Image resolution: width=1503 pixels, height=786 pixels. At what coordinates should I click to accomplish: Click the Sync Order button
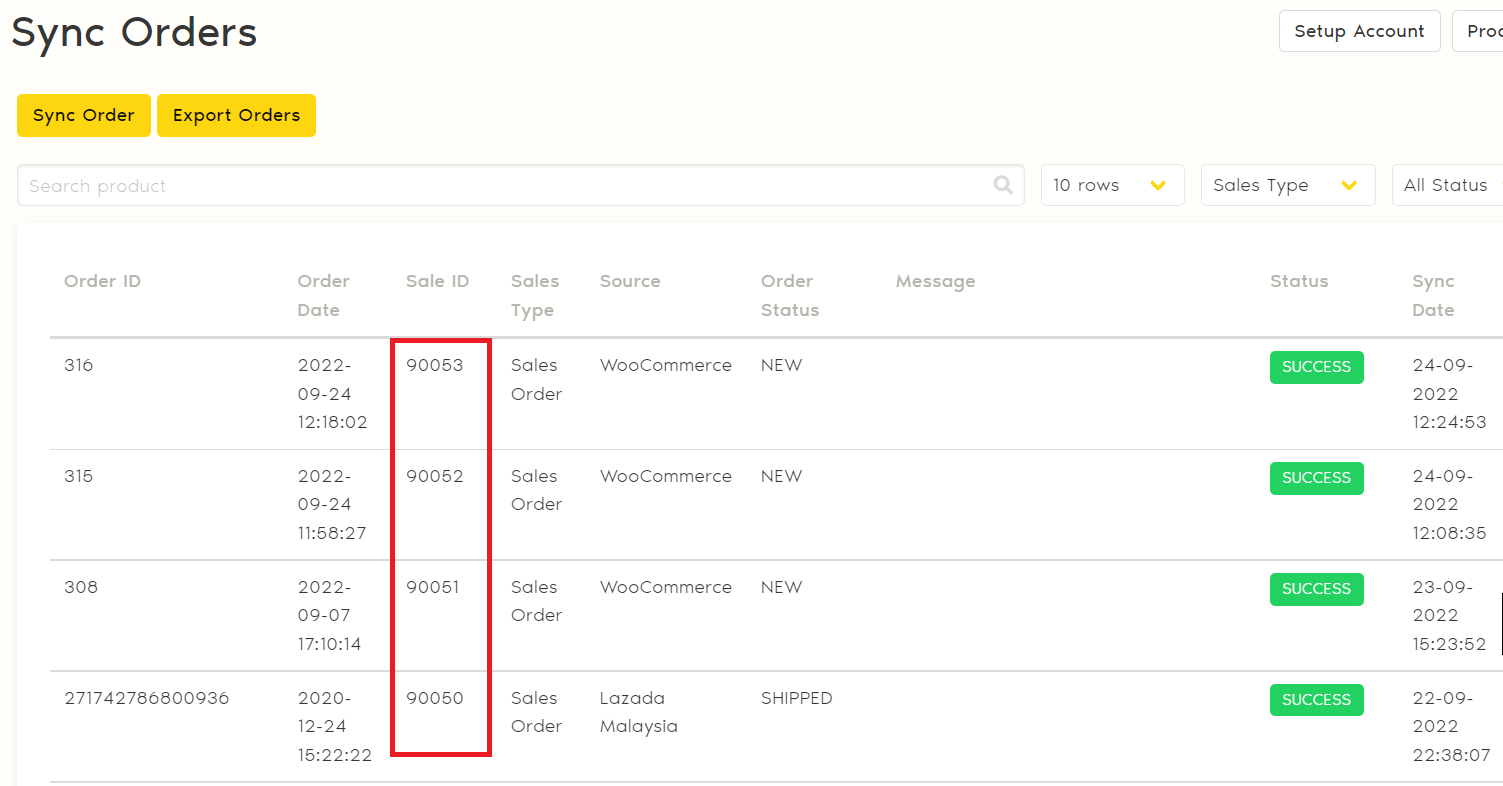click(x=84, y=115)
